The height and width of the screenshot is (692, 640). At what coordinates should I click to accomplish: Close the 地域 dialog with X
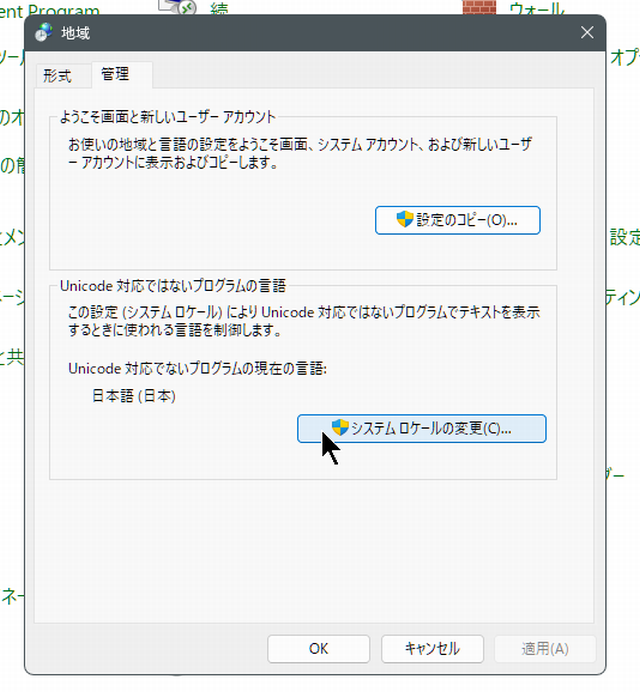[587, 32]
